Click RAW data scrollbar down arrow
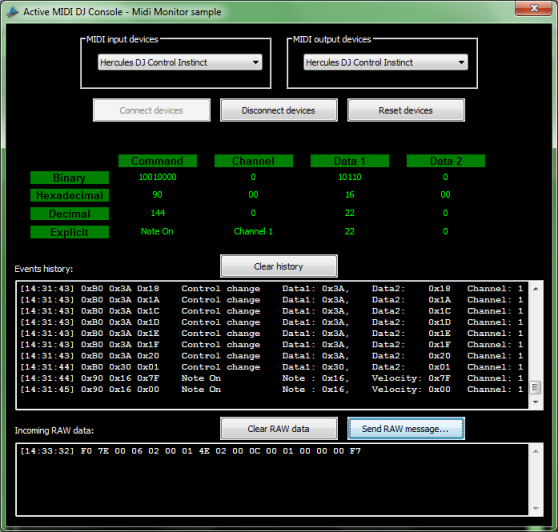The height and width of the screenshot is (532, 558). 536,508
